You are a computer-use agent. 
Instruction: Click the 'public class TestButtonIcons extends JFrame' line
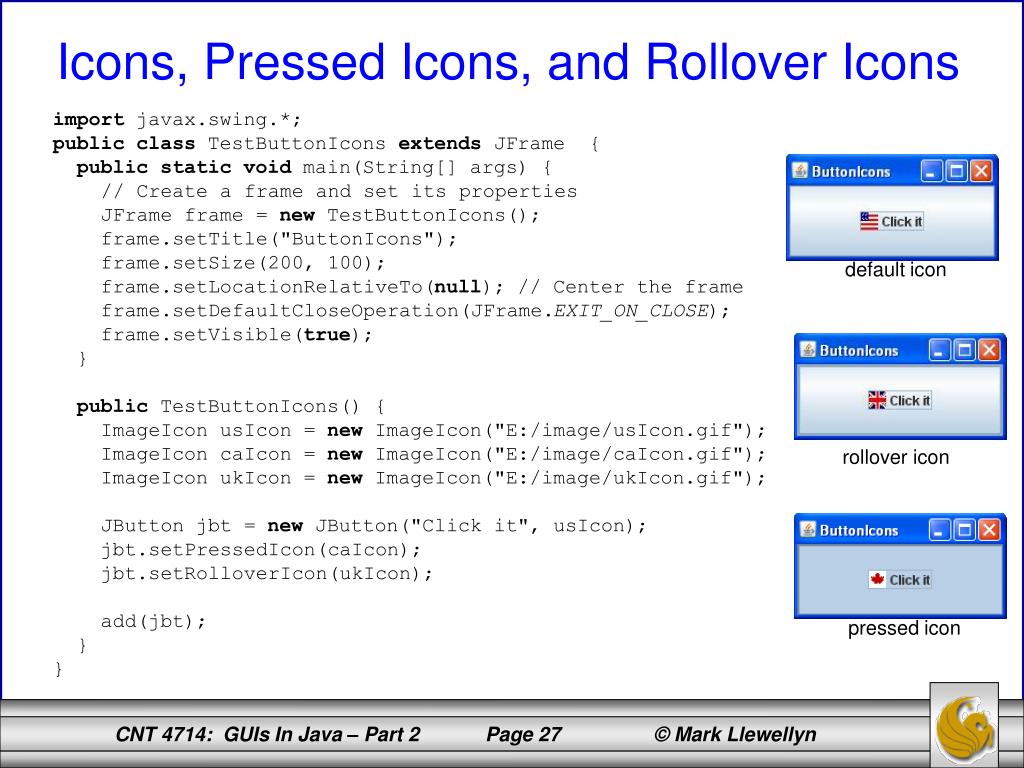point(325,144)
